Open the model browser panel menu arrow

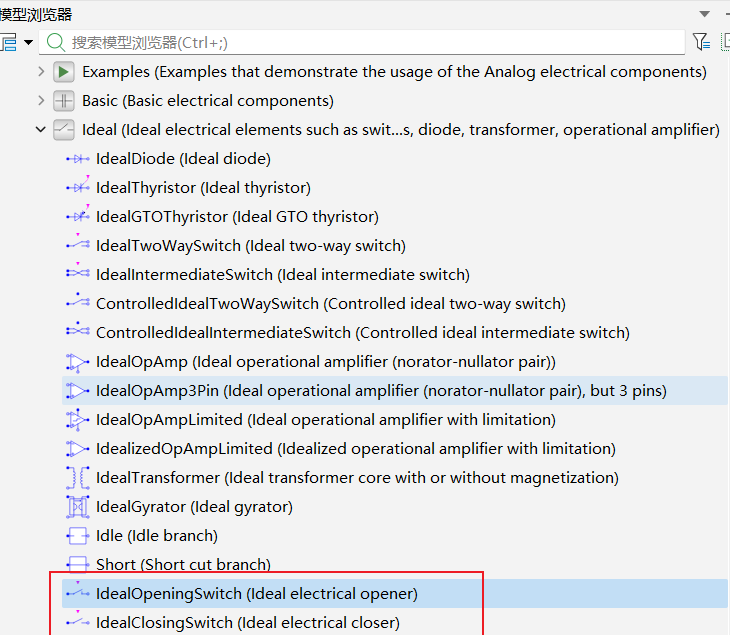tap(705, 14)
